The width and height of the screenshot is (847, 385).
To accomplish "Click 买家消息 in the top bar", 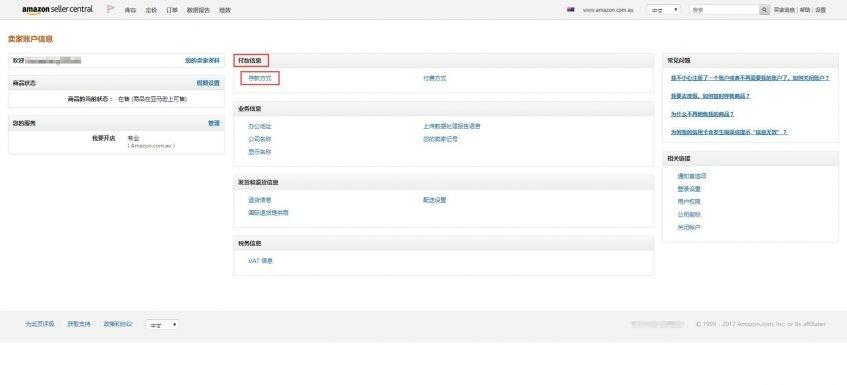I will coord(784,10).
